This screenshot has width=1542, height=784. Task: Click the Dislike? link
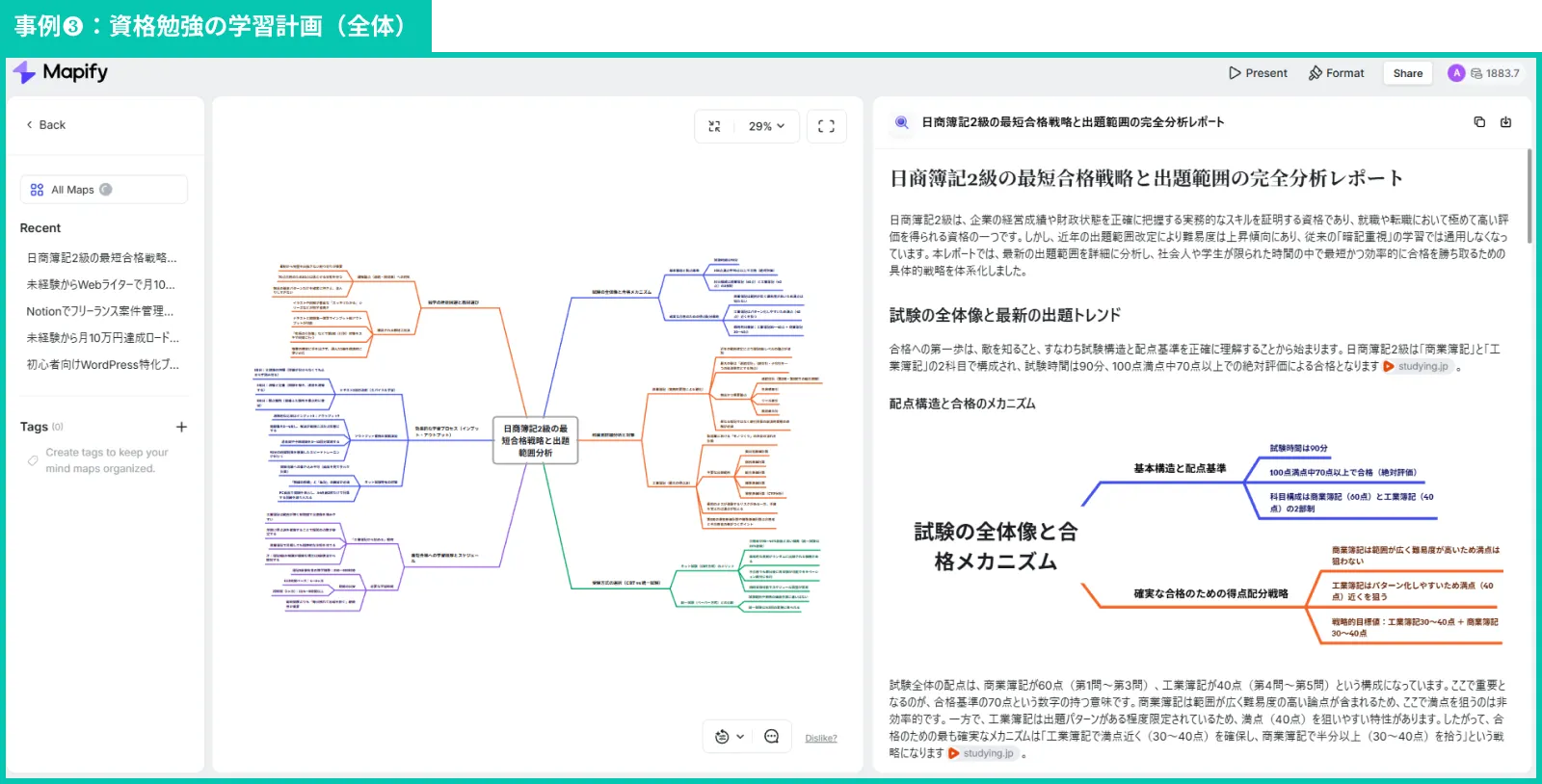pos(821,739)
